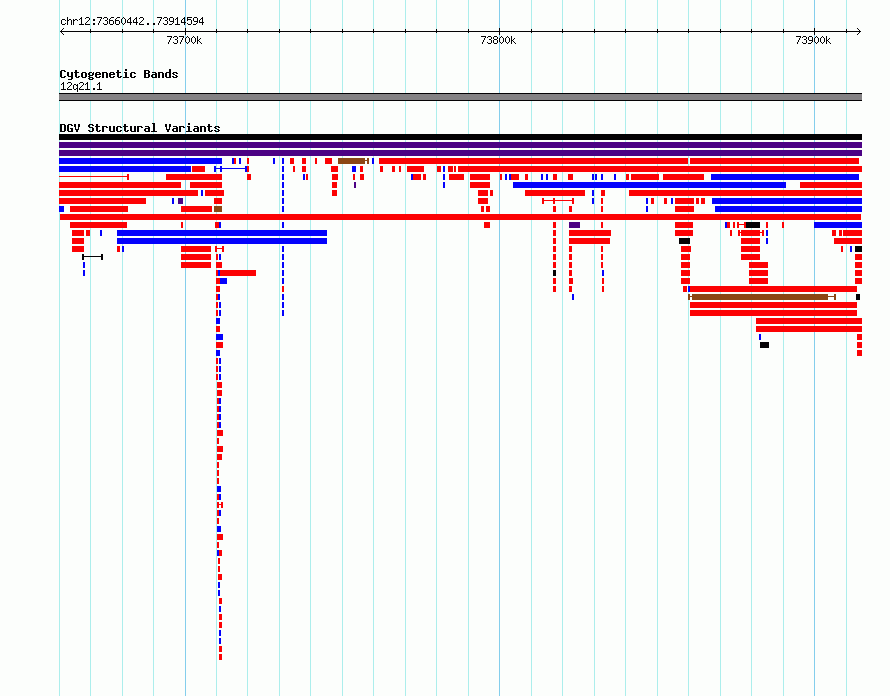The height and width of the screenshot is (696, 890).
Task: Click the 73800k ruler label
Action: tap(498, 40)
